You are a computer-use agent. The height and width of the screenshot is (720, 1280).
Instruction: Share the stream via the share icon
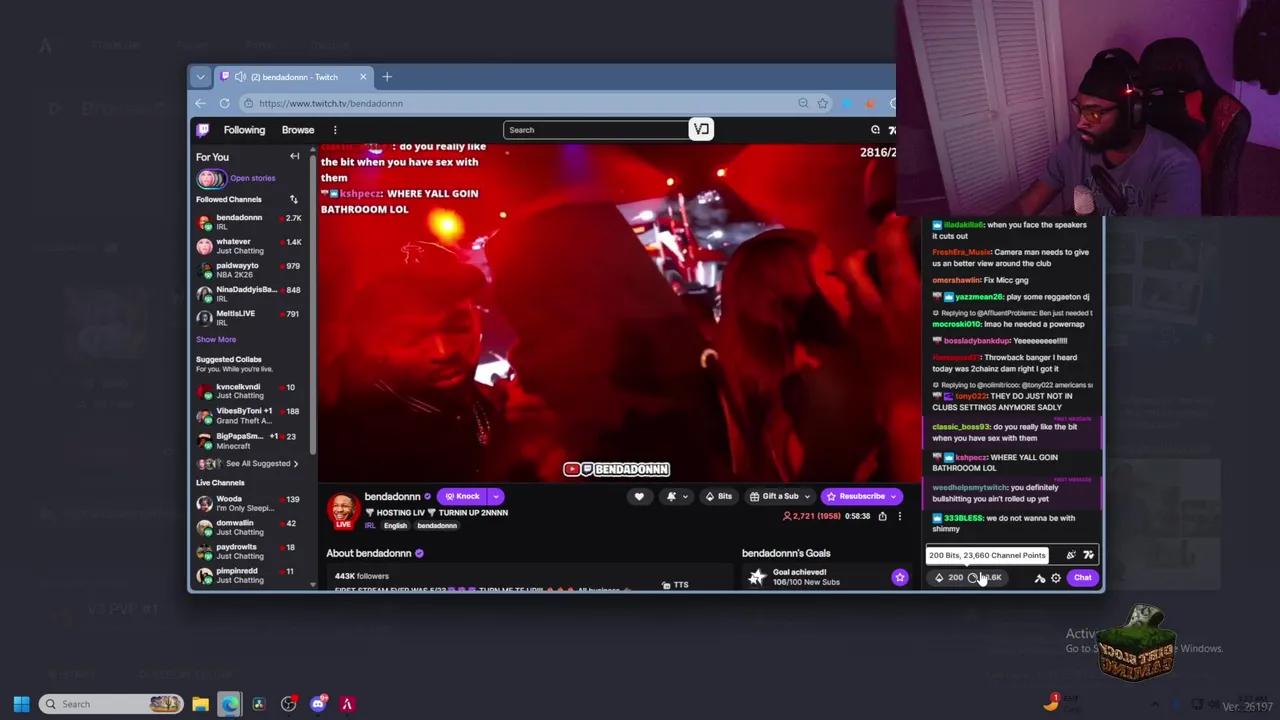tap(882, 517)
